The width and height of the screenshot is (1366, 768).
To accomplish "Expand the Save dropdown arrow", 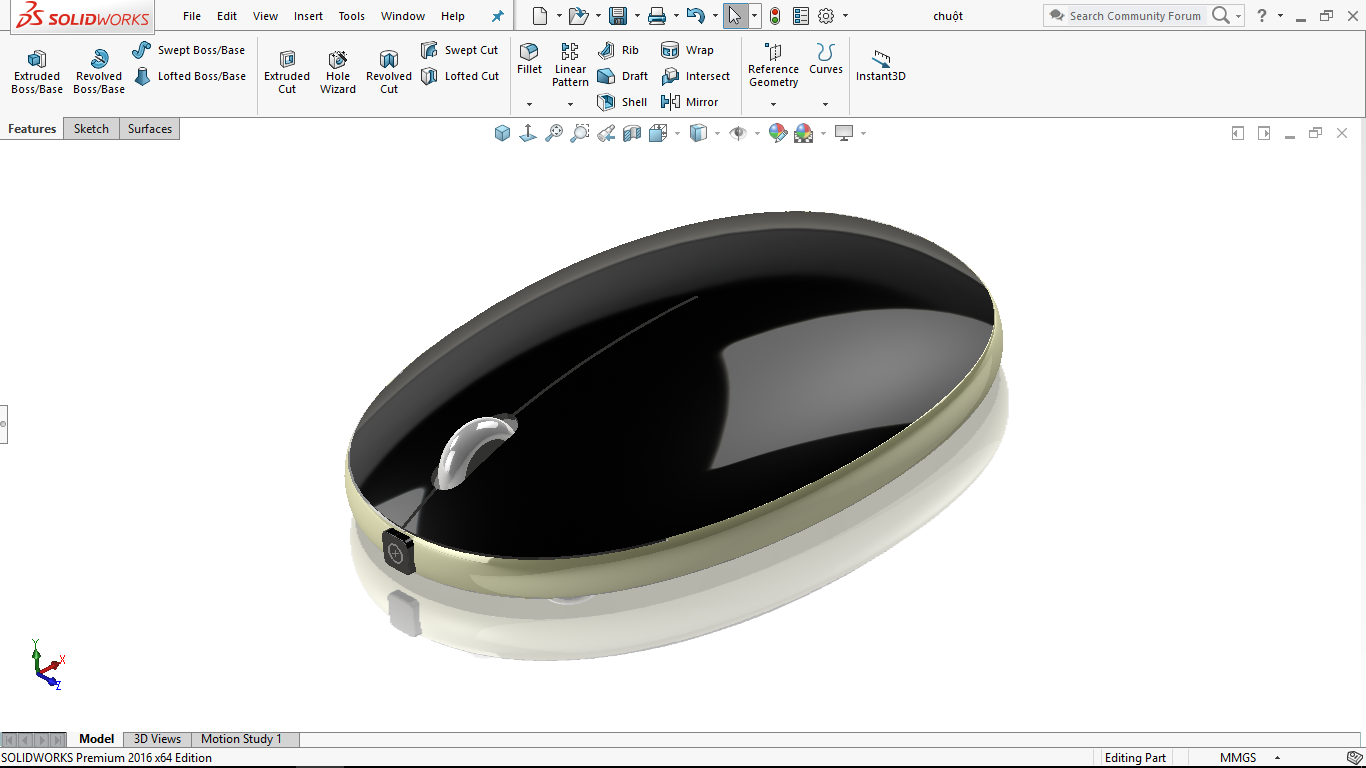I will (637, 16).
